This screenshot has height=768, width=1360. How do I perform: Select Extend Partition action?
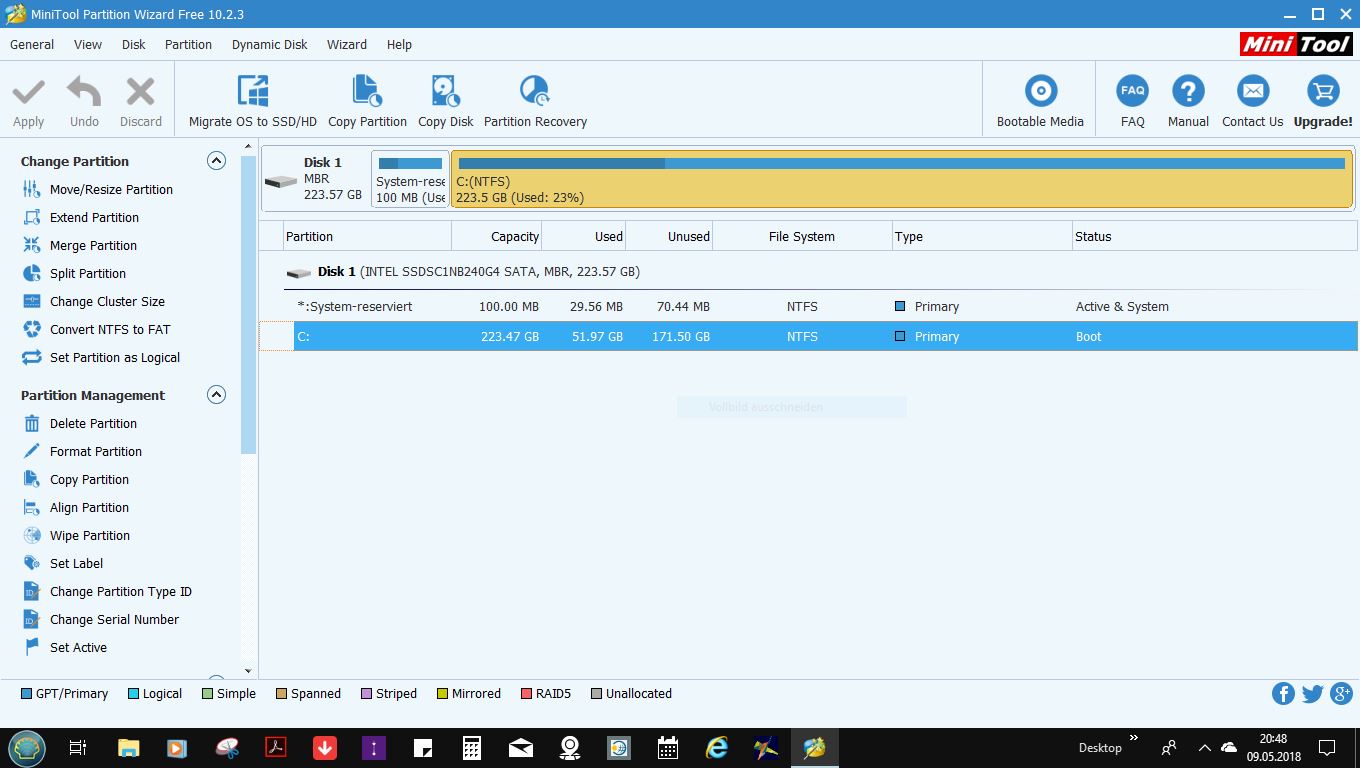[94, 217]
